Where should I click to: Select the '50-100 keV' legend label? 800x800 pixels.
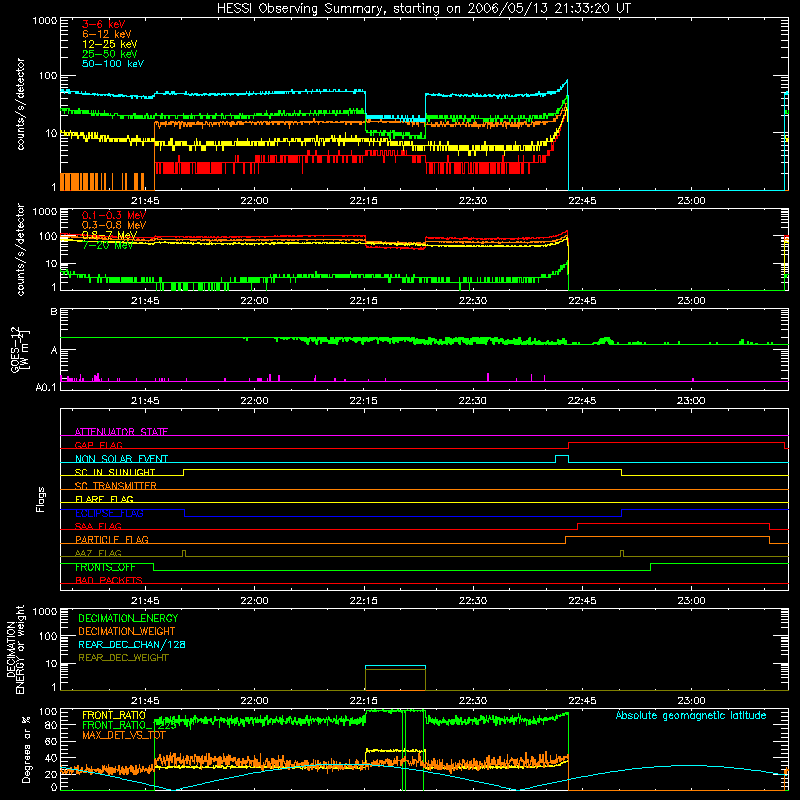113,64
